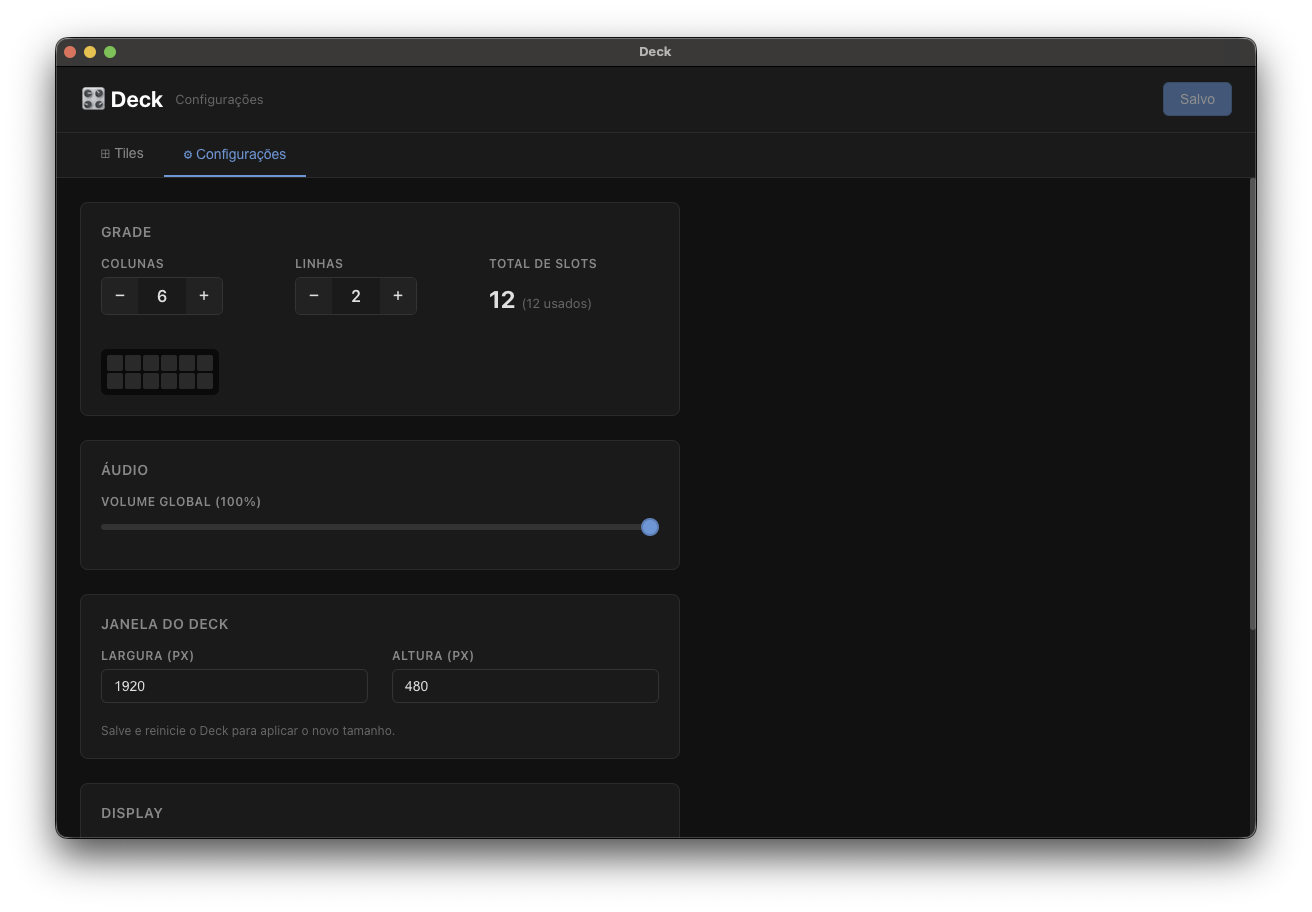
Task: Select the Configurações tab
Action: tap(235, 154)
